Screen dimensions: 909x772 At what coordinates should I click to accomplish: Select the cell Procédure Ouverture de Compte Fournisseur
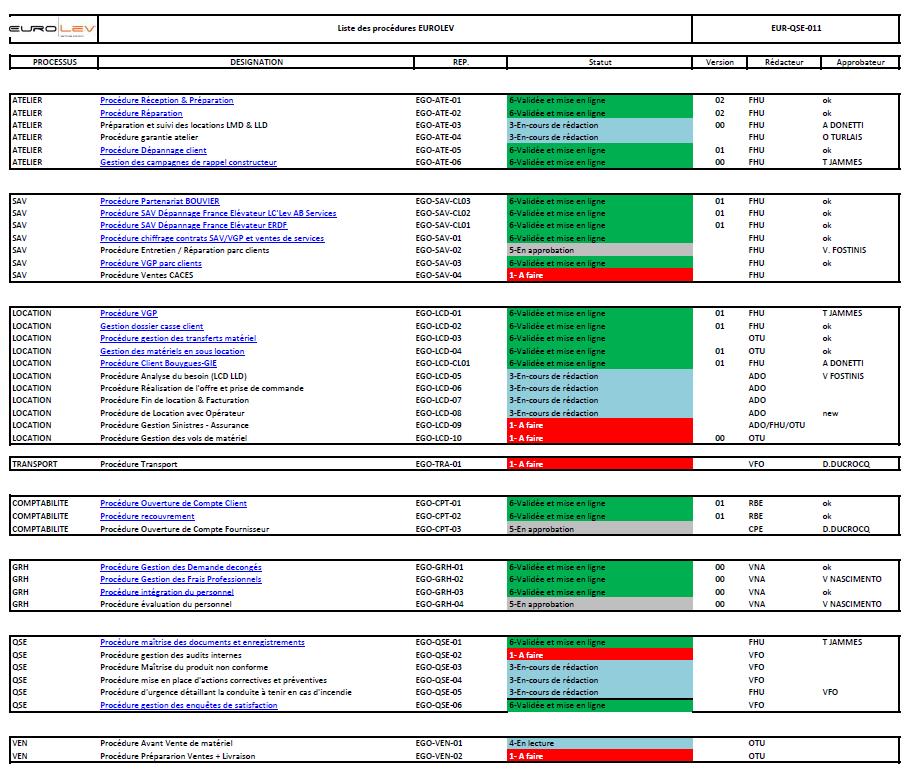(x=185, y=529)
